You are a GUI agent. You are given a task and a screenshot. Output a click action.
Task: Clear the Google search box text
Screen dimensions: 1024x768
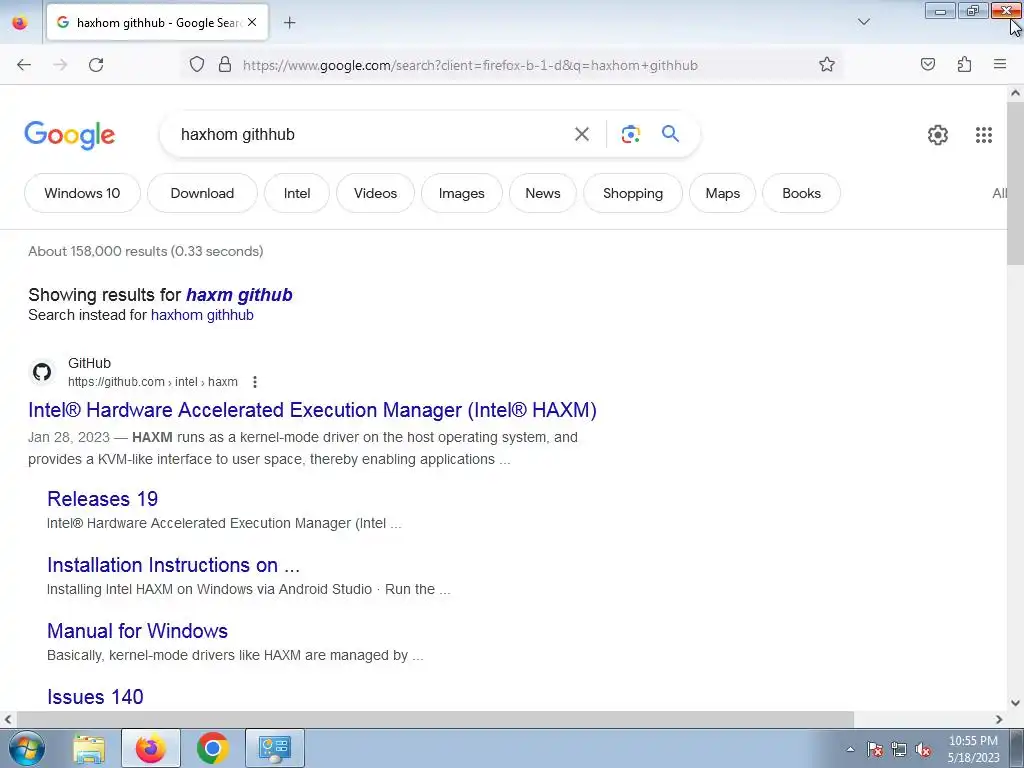[582, 135]
